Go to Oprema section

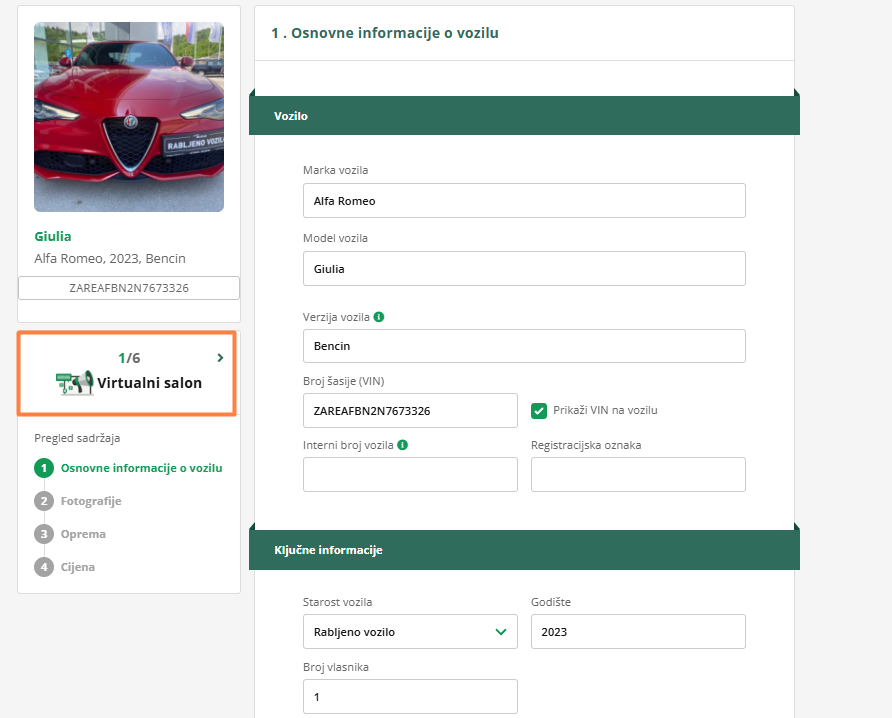click(x=83, y=534)
